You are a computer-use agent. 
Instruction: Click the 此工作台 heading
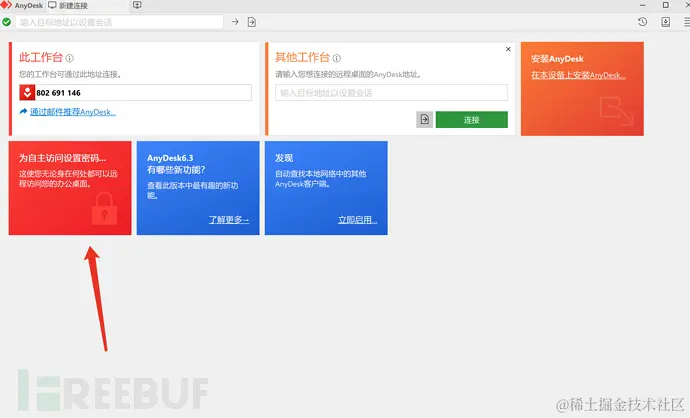pyautogui.click(x=40, y=57)
